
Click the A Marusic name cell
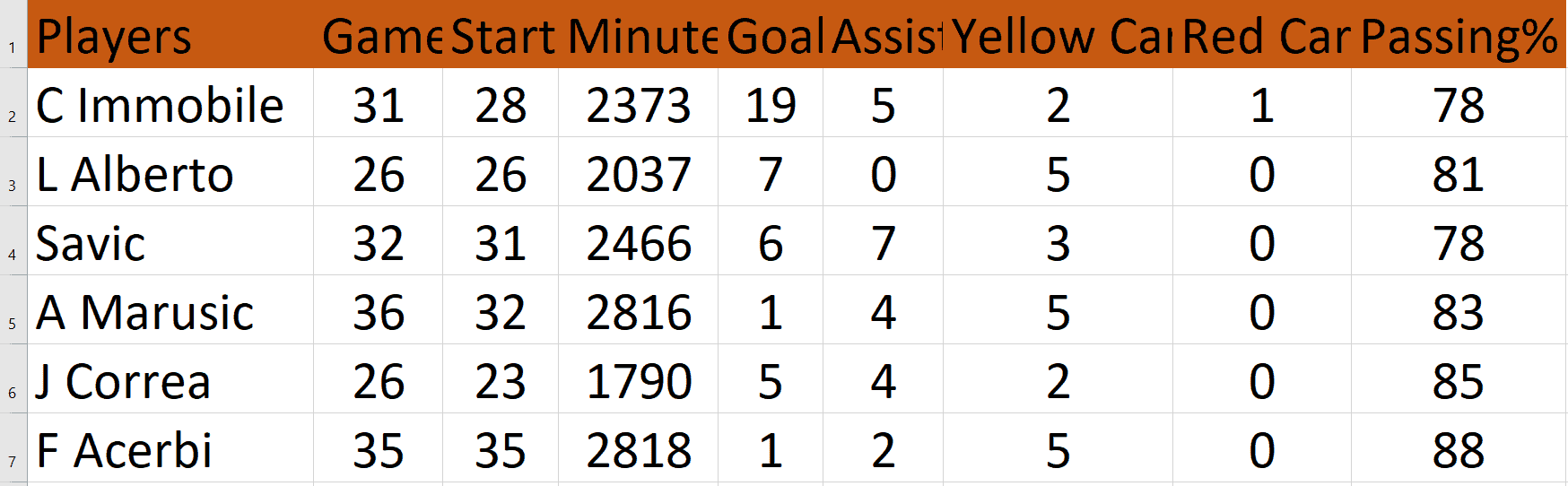coord(170,312)
